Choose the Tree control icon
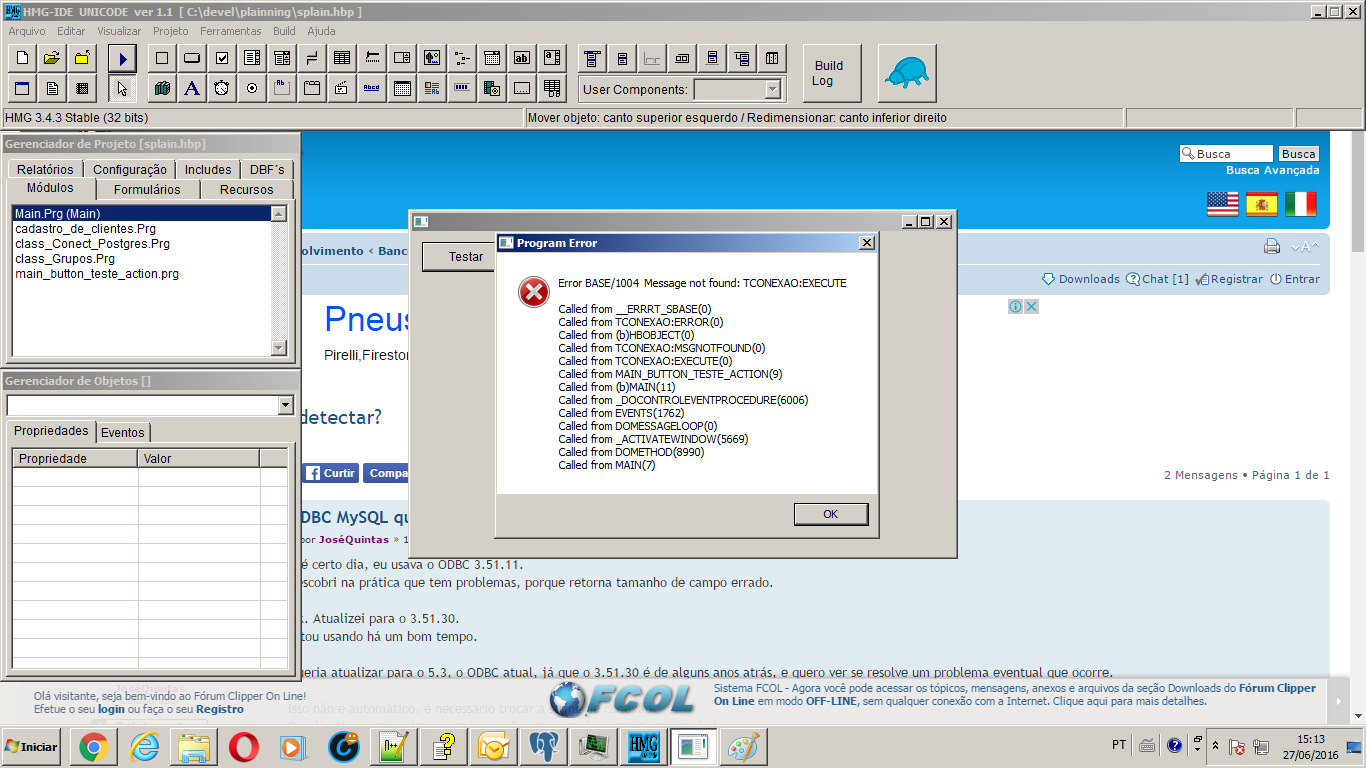Viewport: 1366px width, 768px height. click(x=462, y=58)
